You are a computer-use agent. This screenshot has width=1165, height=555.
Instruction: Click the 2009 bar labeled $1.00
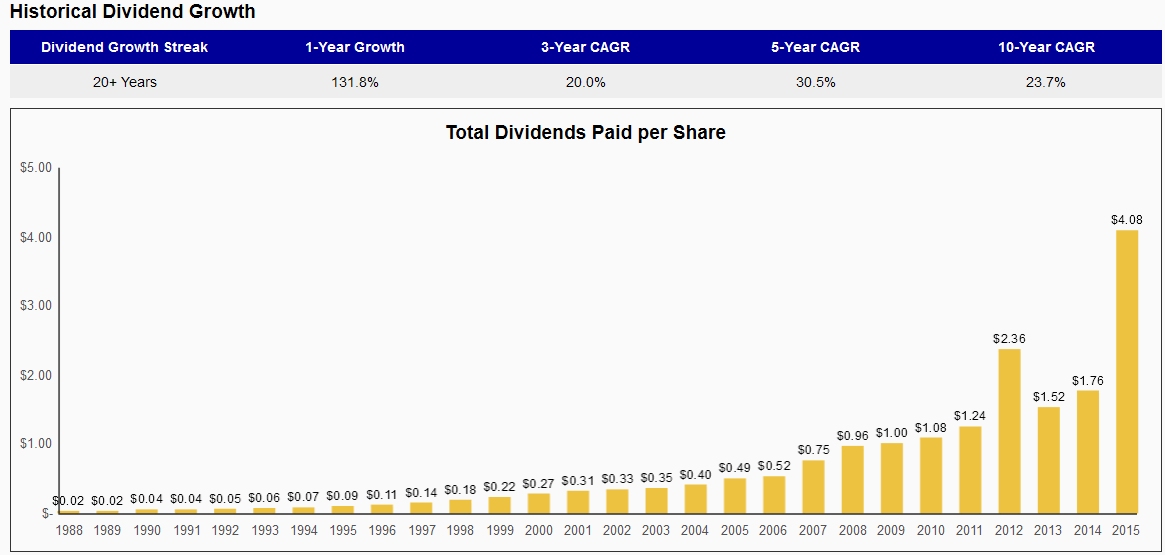point(892,478)
